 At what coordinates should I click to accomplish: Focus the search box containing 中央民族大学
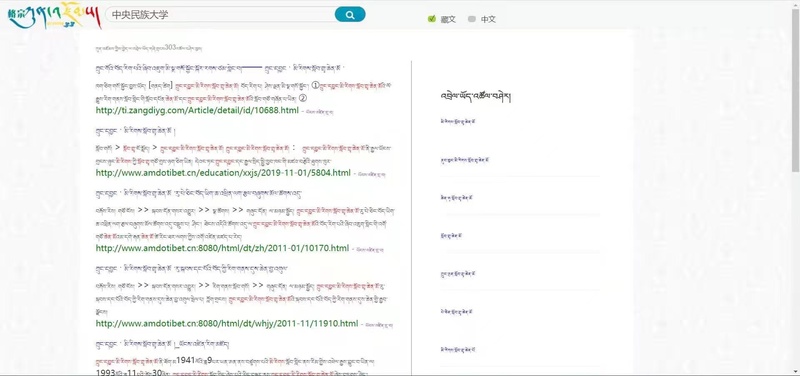pos(220,15)
